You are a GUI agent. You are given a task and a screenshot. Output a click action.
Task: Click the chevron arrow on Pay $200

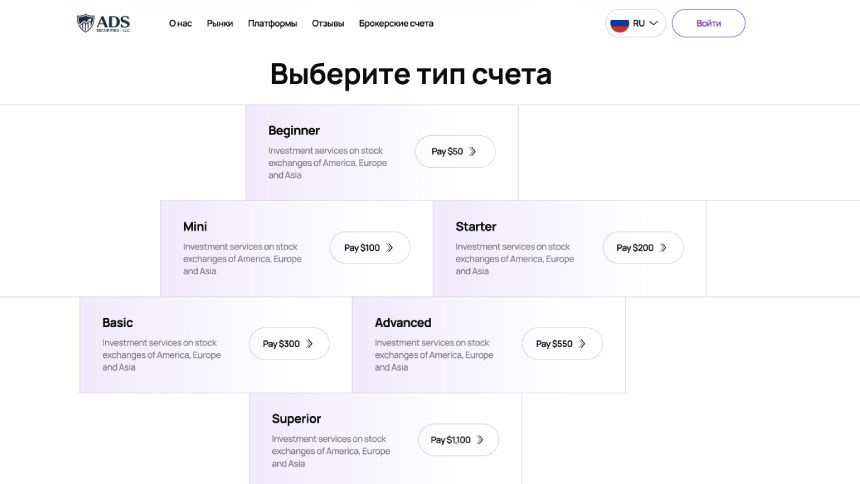663,247
